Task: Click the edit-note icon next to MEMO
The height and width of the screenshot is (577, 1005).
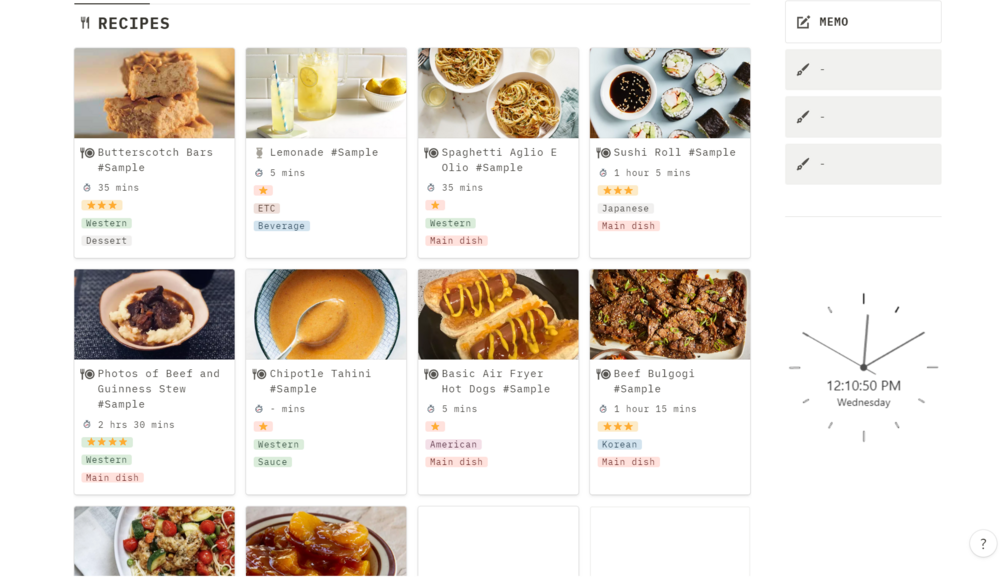Action: click(803, 22)
